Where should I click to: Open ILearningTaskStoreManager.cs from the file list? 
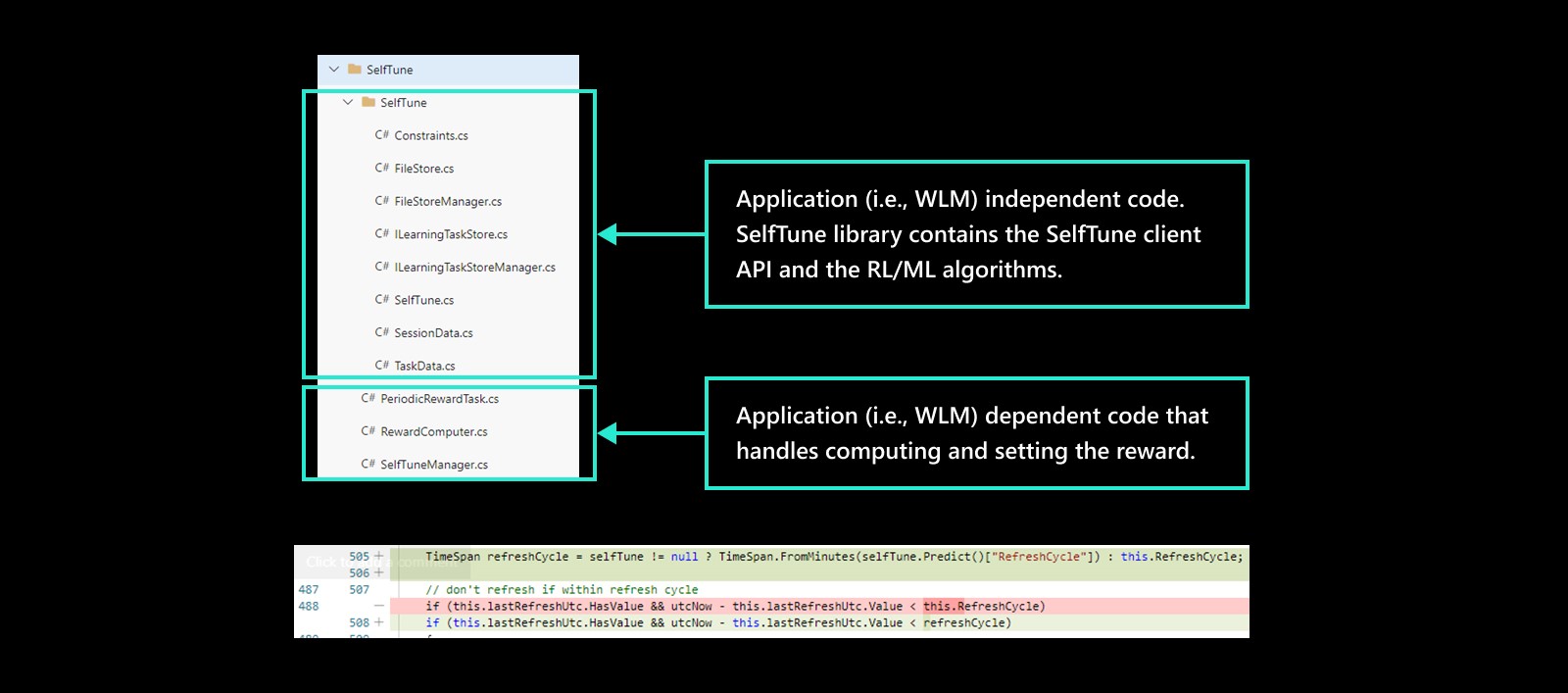[474, 268]
